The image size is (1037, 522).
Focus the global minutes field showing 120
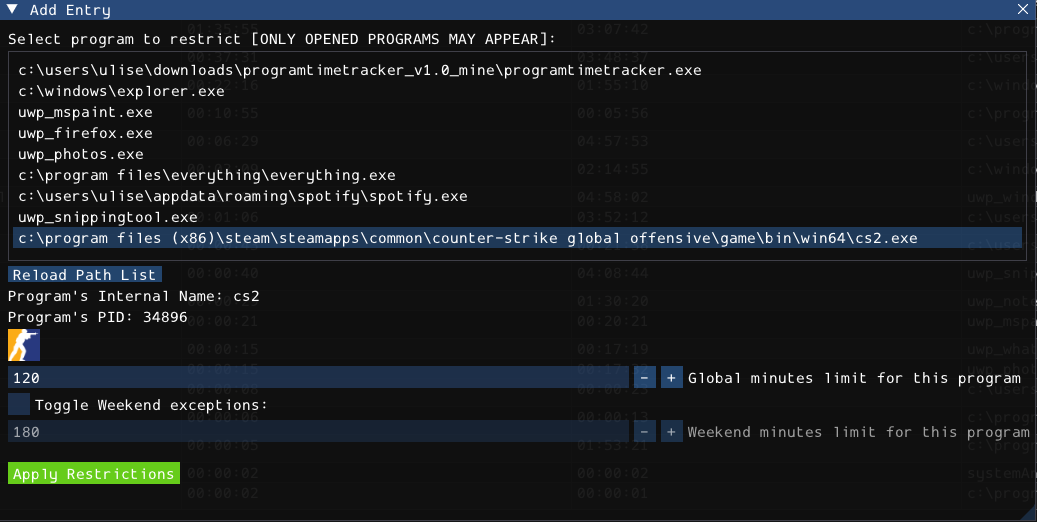[318, 378]
